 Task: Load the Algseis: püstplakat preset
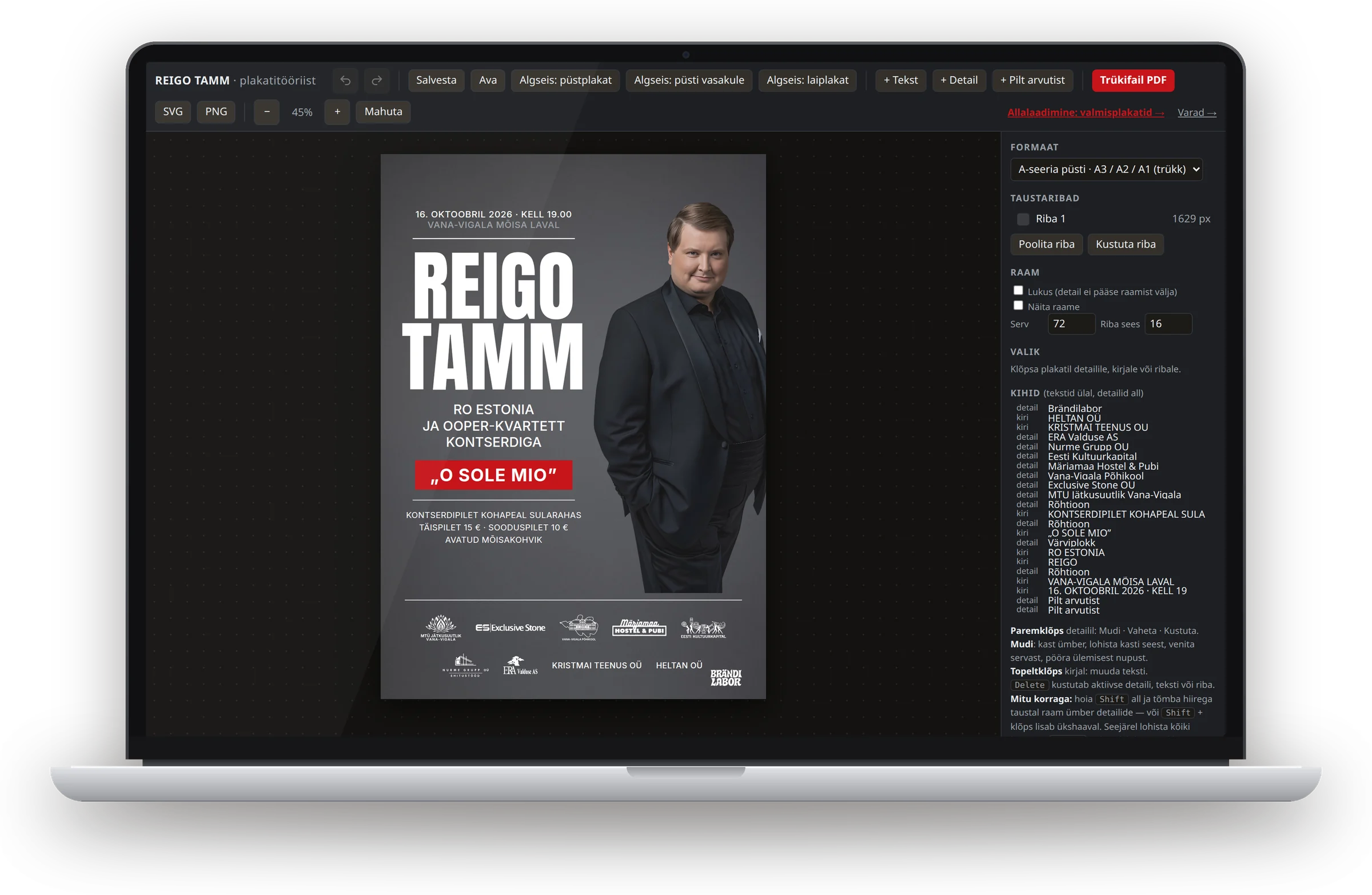(x=565, y=80)
